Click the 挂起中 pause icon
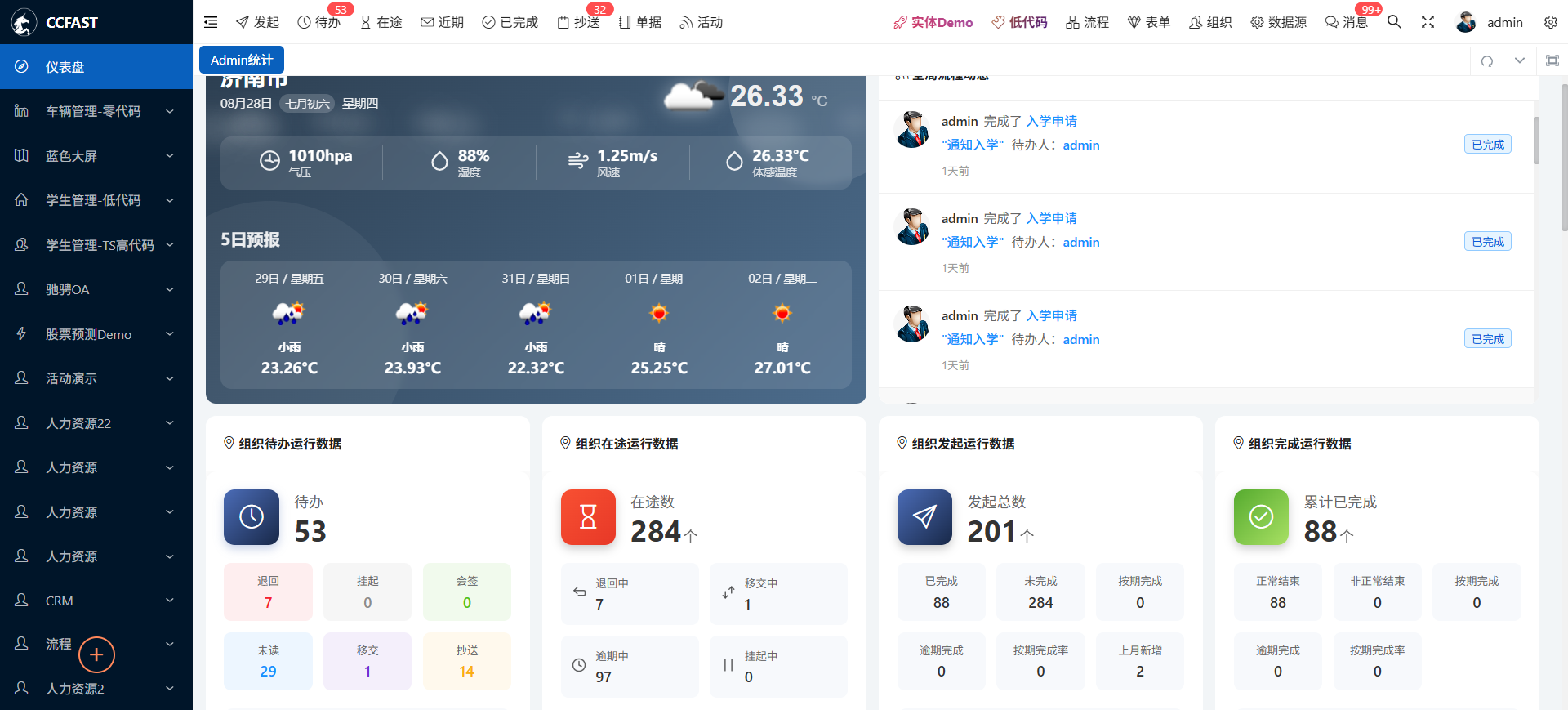Image resolution: width=1568 pixels, height=710 pixels. 728,665
